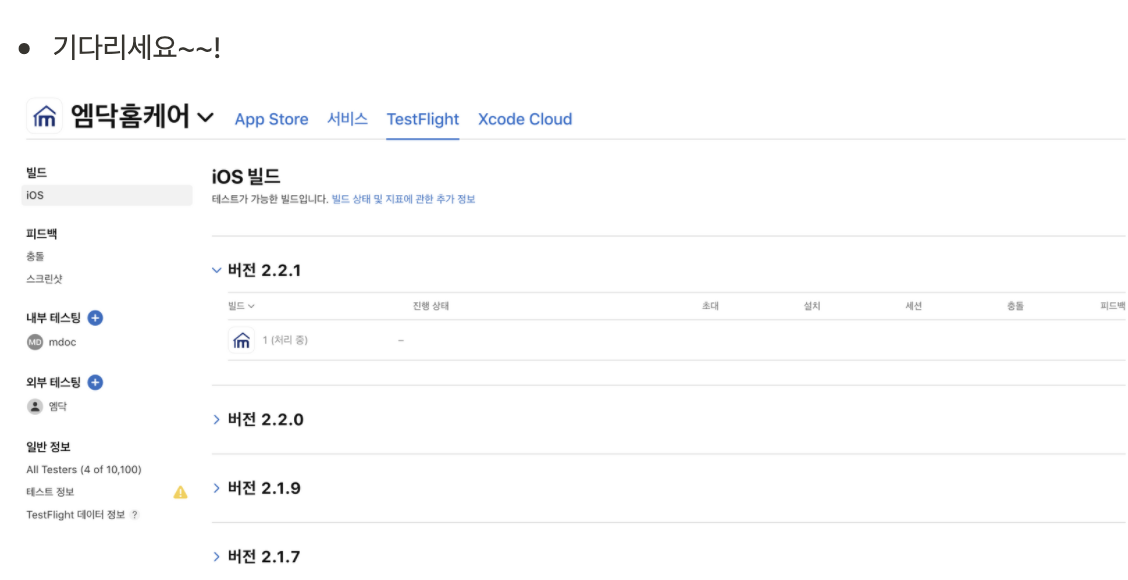This screenshot has height=580, width=1128.
Task: Select the build 1 (처리 중) entry
Action: (285, 340)
